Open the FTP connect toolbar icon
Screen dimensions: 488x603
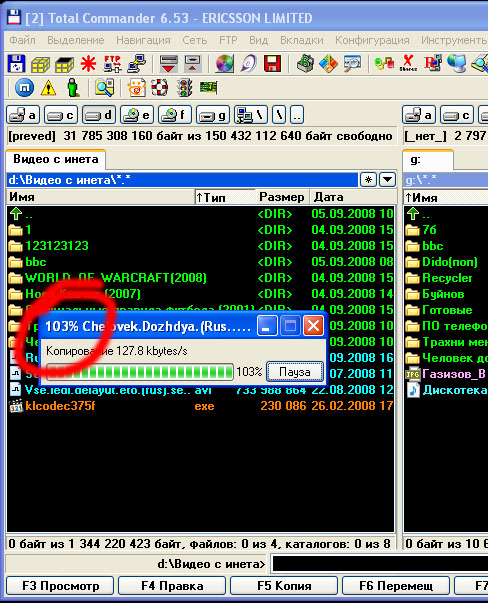(x=112, y=63)
